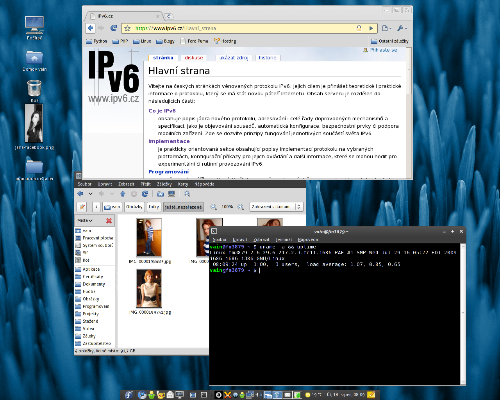Zoom out the file manager icon view
Image resolution: width=500 pixels, height=400 pixels.
(x=213, y=207)
